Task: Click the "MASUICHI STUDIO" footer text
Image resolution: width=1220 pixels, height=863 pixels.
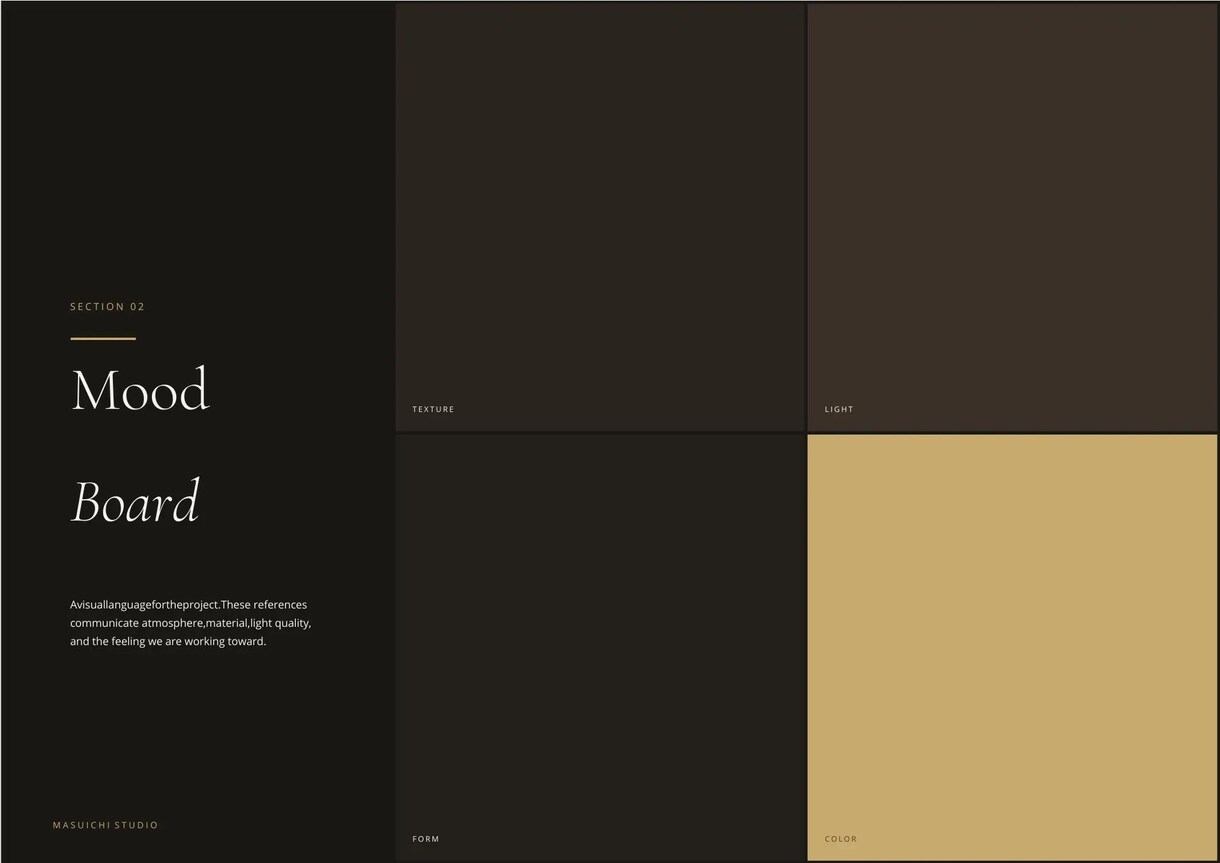Action: click(x=105, y=825)
